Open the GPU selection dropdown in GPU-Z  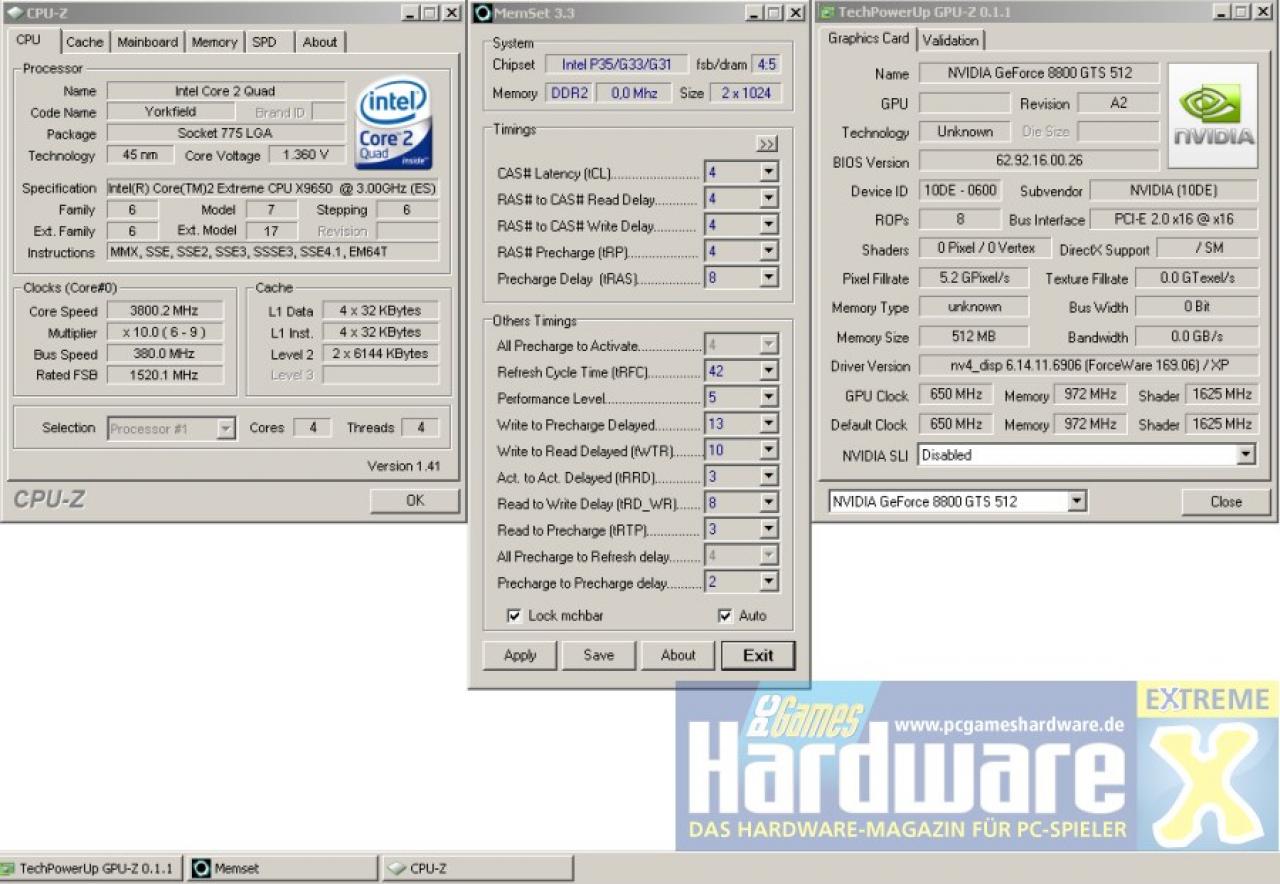click(x=1076, y=501)
